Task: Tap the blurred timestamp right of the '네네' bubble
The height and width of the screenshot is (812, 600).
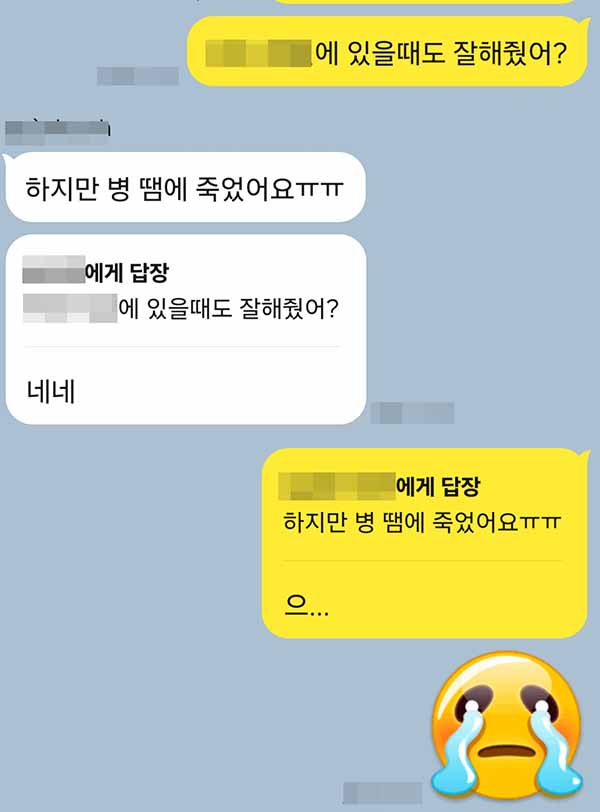Action: [413, 413]
